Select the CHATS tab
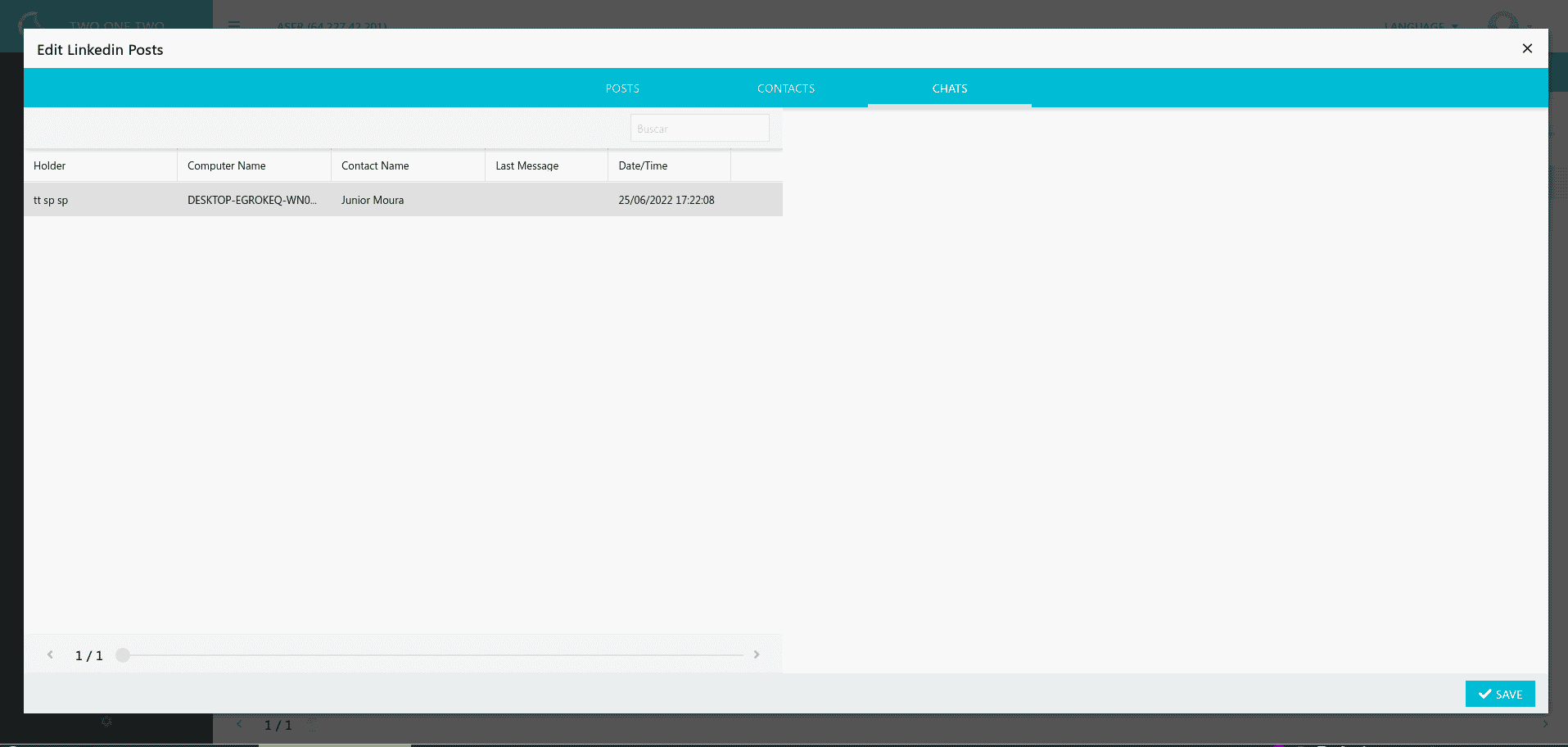This screenshot has height=747, width=1568. tap(950, 88)
